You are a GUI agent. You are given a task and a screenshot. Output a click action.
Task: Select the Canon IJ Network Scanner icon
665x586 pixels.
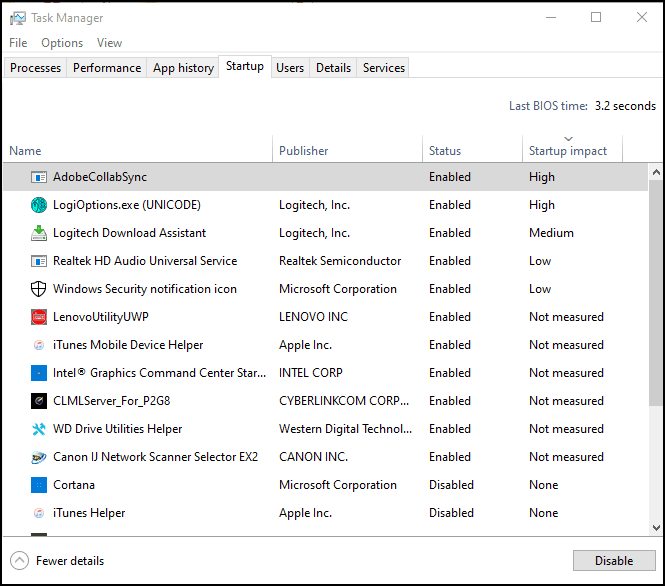[x=39, y=457]
